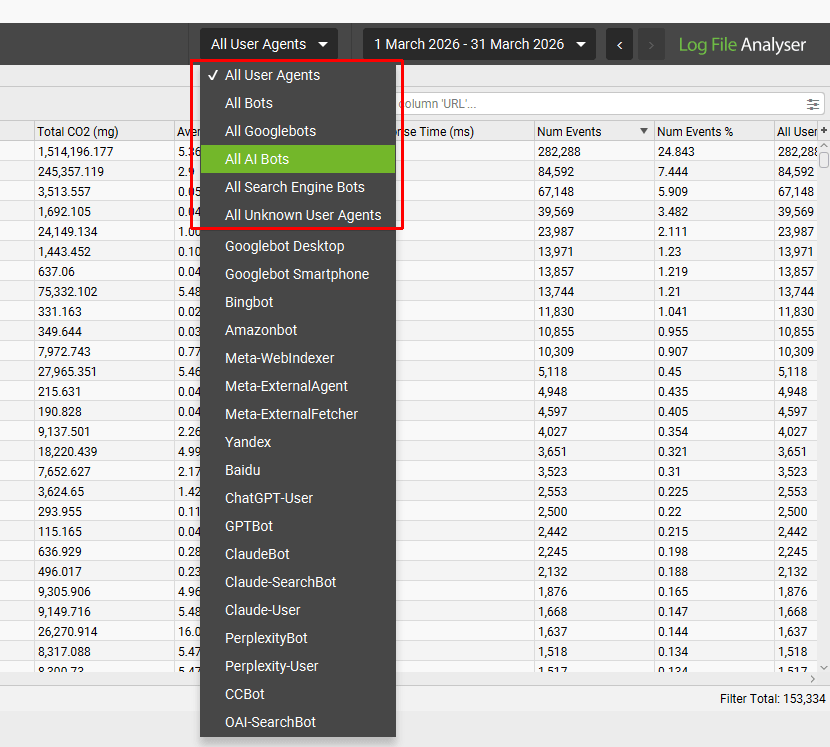Click the Filter Total count text
Viewport: 830px width, 747px height.
point(772,699)
